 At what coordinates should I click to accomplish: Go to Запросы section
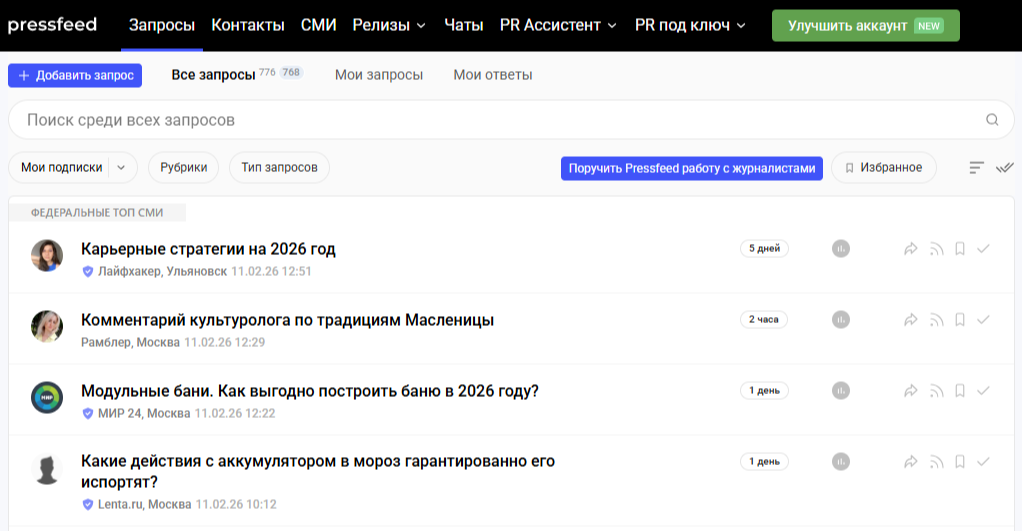click(162, 25)
